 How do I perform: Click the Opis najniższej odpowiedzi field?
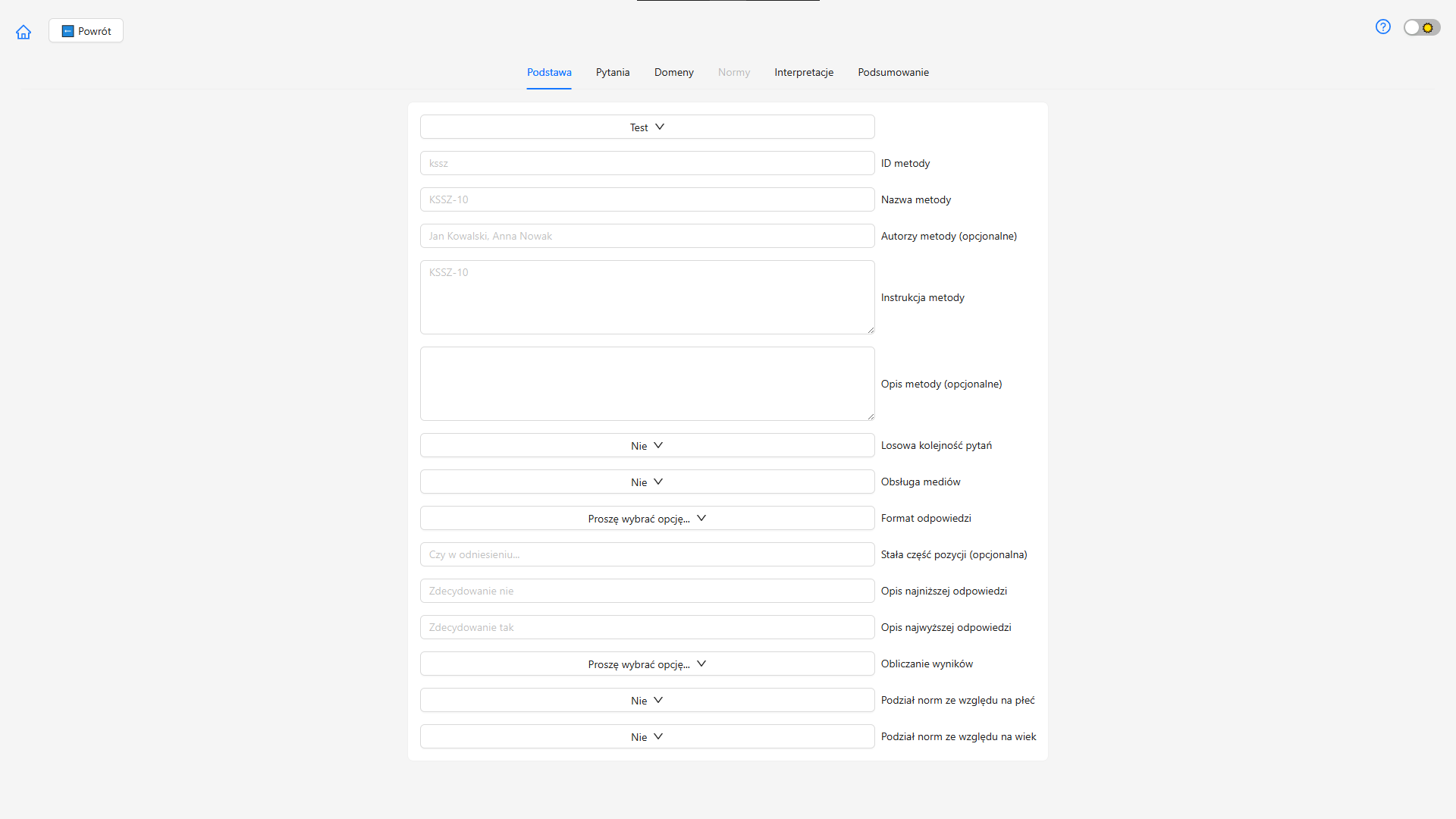(648, 591)
